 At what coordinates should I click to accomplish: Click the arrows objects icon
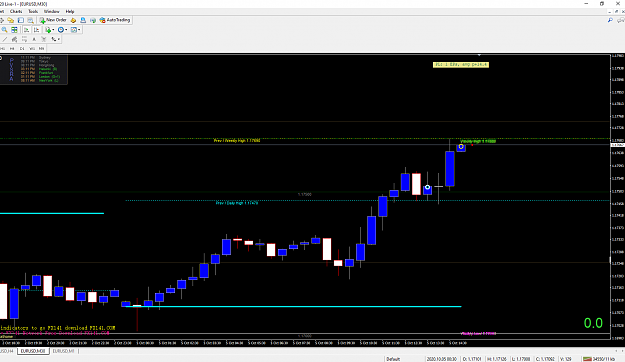(x=53, y=39)
